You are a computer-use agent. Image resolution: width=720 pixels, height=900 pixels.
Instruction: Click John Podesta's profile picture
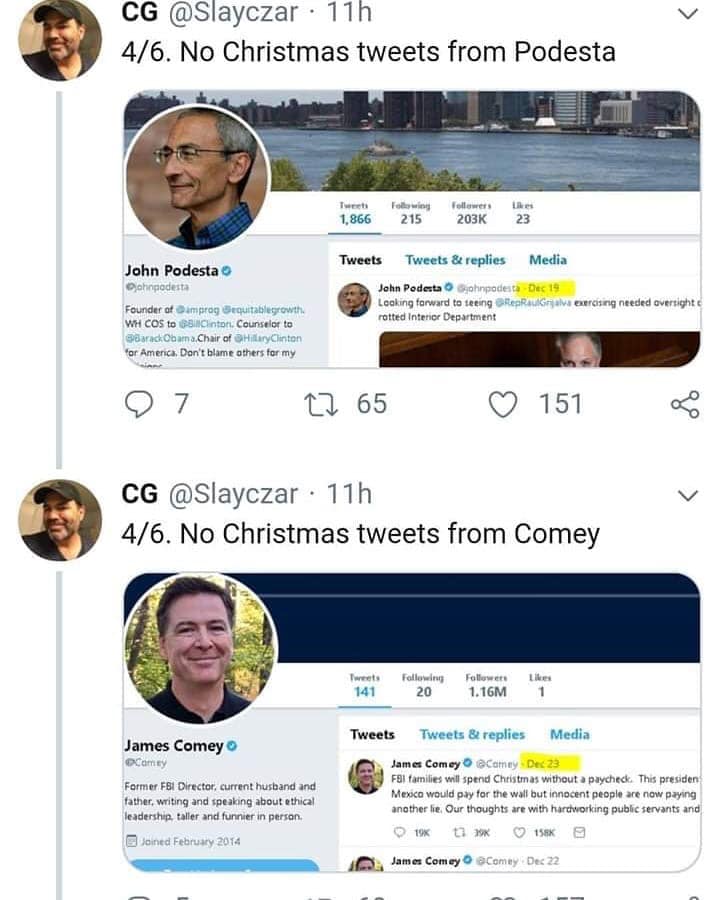(x=196, y=176)
